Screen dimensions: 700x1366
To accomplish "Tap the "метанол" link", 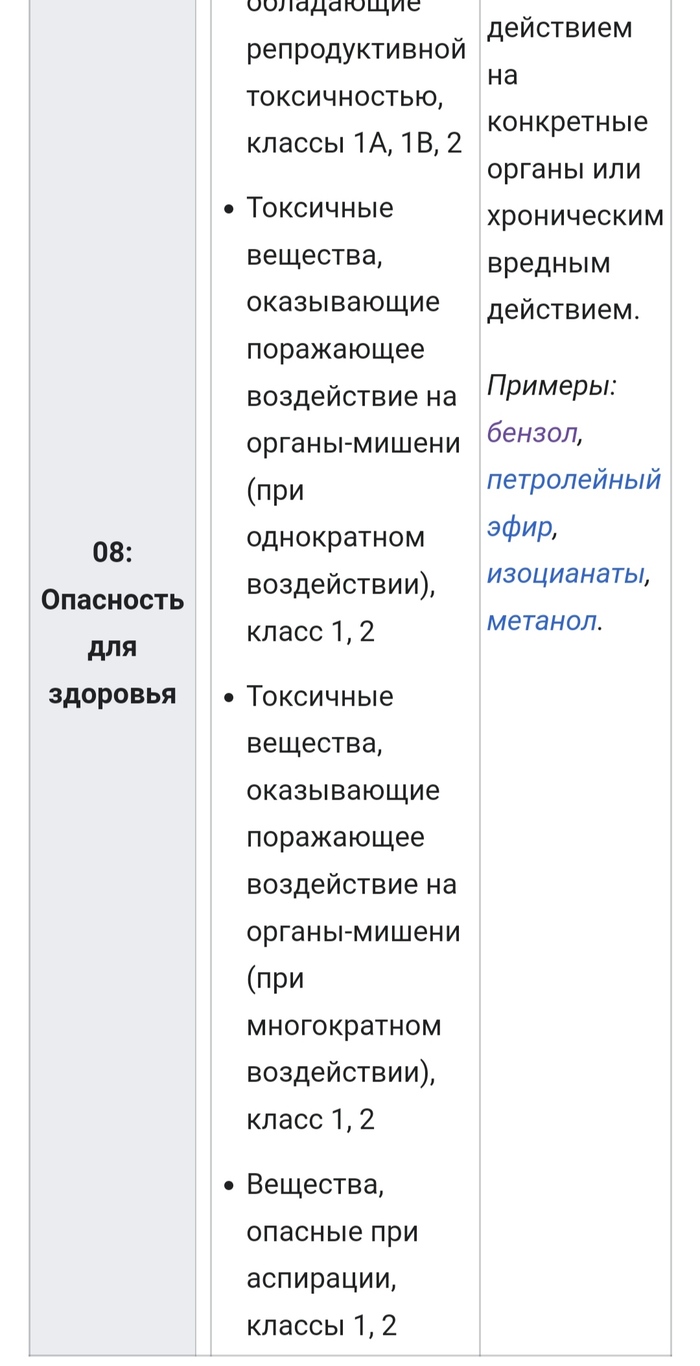I will pyautogui.click(x=542, y=621).
